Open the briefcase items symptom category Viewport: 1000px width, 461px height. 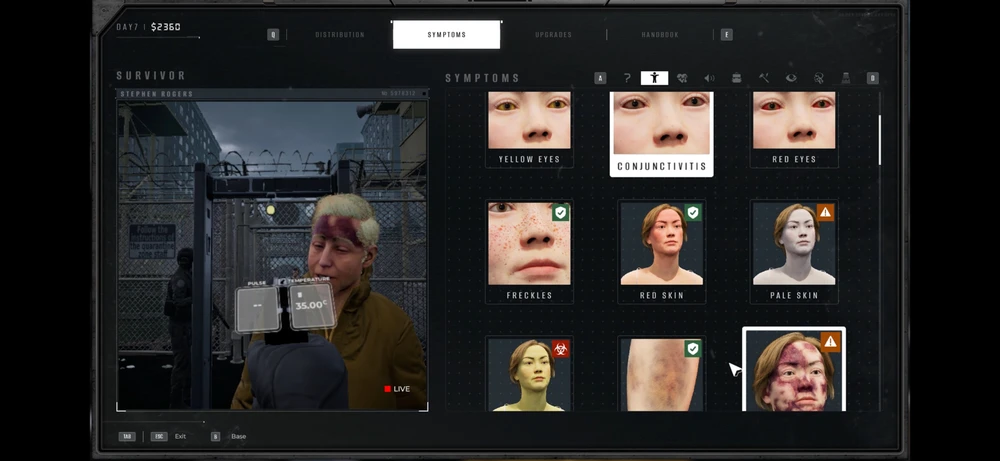736,78
